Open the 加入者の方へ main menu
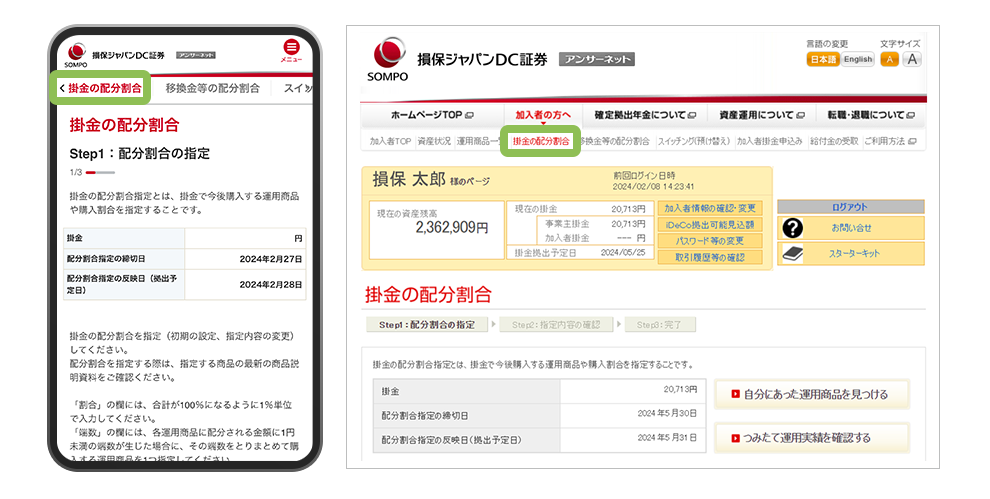The height and width of the screenshot is (499, 990). [543, 115]
